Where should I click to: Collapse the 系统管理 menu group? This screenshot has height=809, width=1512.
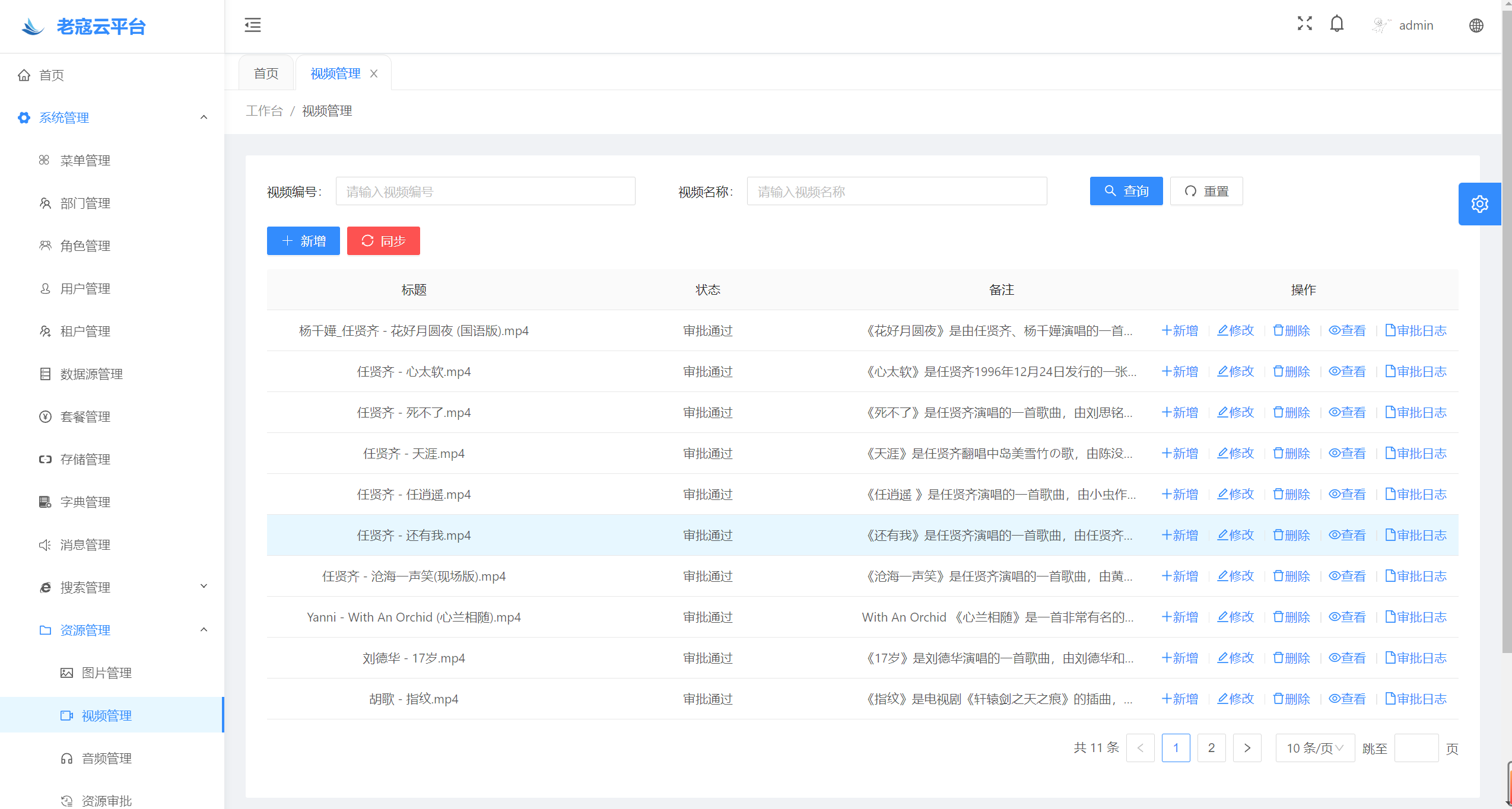pos(204,117)
